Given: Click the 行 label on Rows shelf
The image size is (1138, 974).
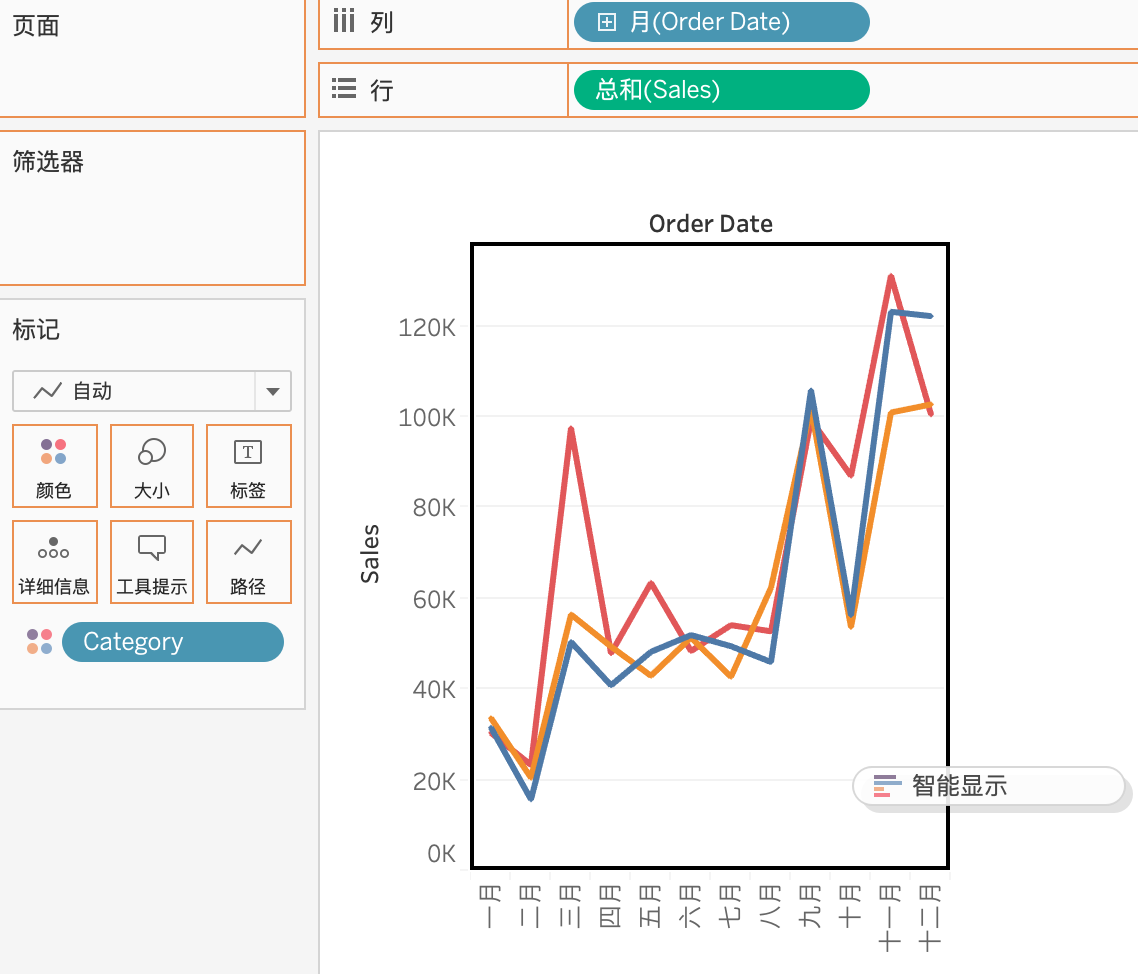Looking at the screenshot, I should point(382,90).
